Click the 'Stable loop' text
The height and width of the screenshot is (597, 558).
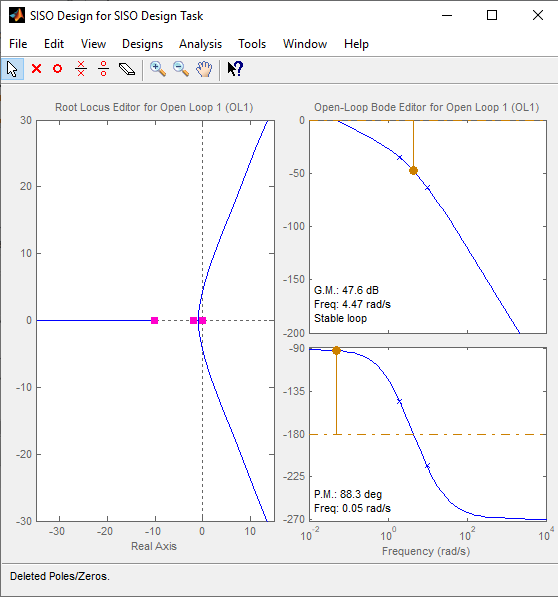click(x=340, y=318)
